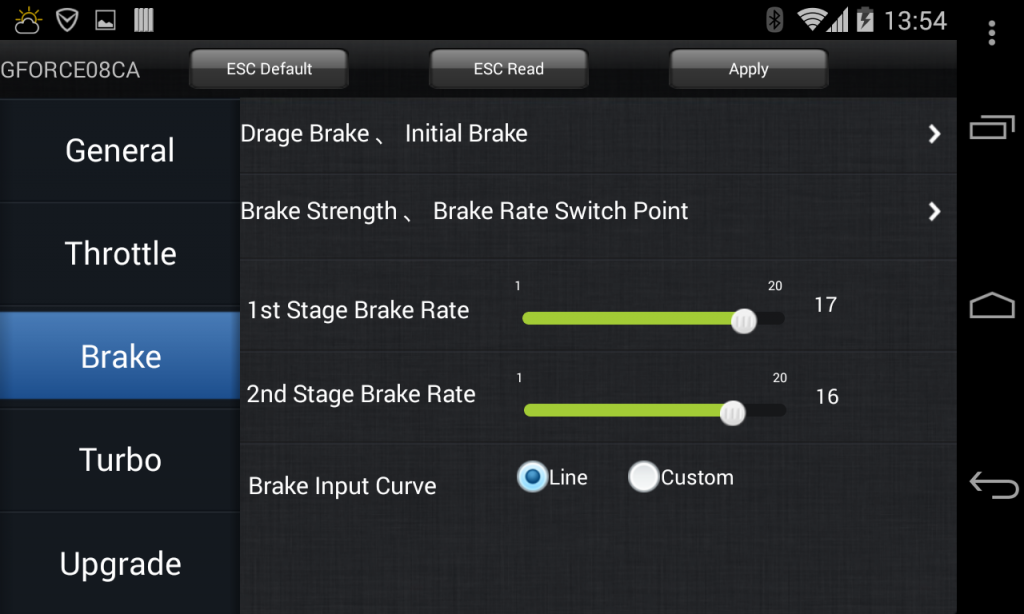This screenshot has height=614, width=1024.
Task: Click the Apply button
Action: [x=748, y=69]
